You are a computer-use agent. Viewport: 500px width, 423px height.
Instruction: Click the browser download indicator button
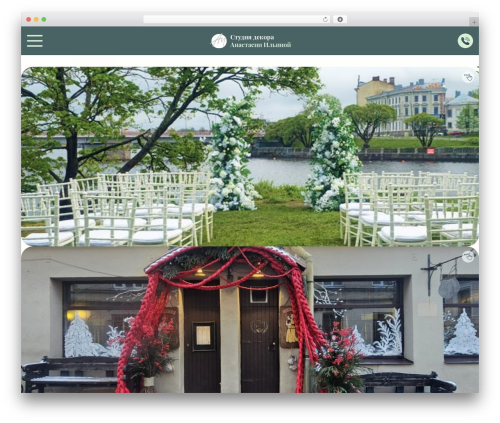(x=340, y=19)
